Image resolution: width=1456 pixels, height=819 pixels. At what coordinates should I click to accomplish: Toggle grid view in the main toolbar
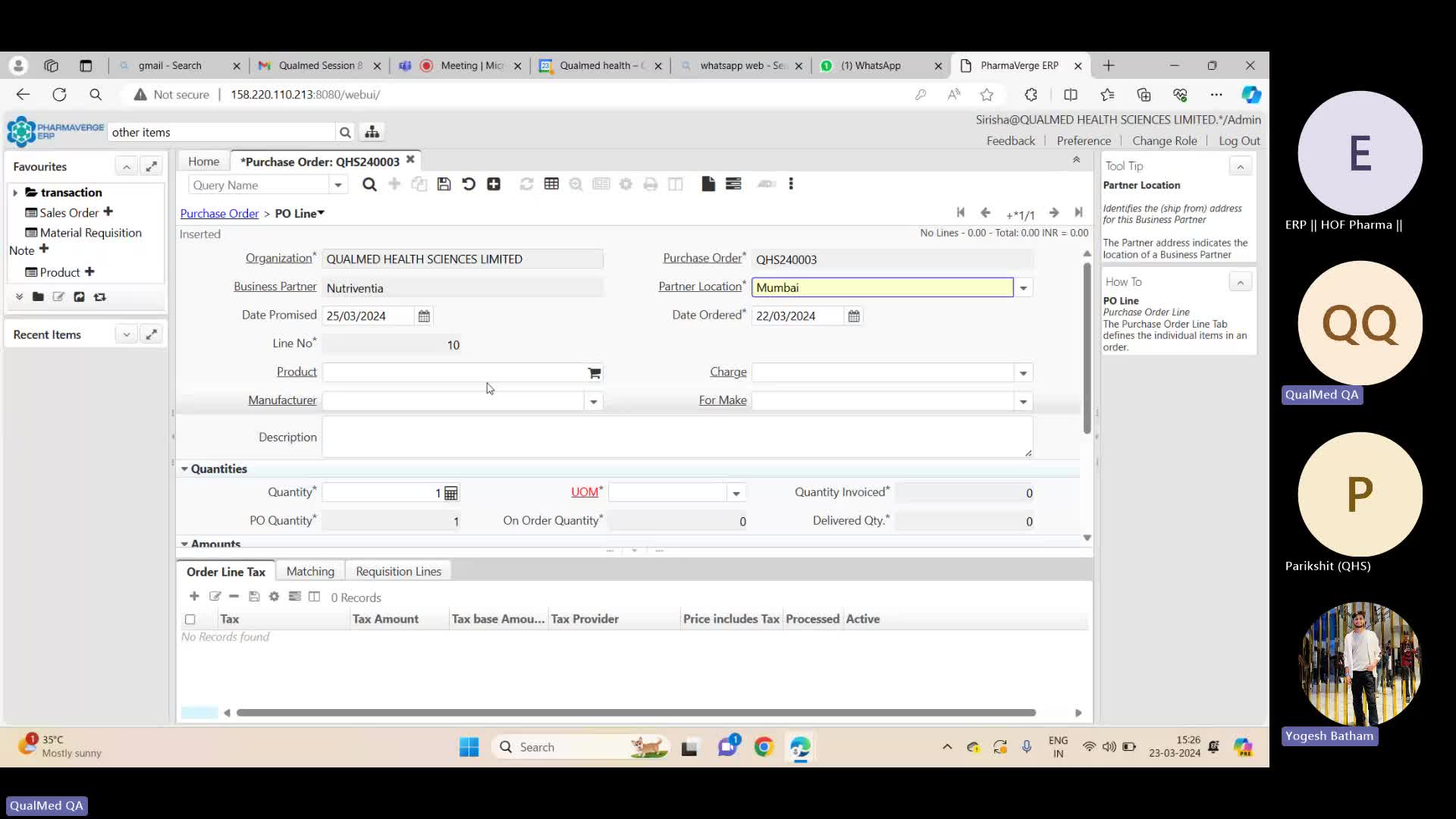click(x=551, y=184)
